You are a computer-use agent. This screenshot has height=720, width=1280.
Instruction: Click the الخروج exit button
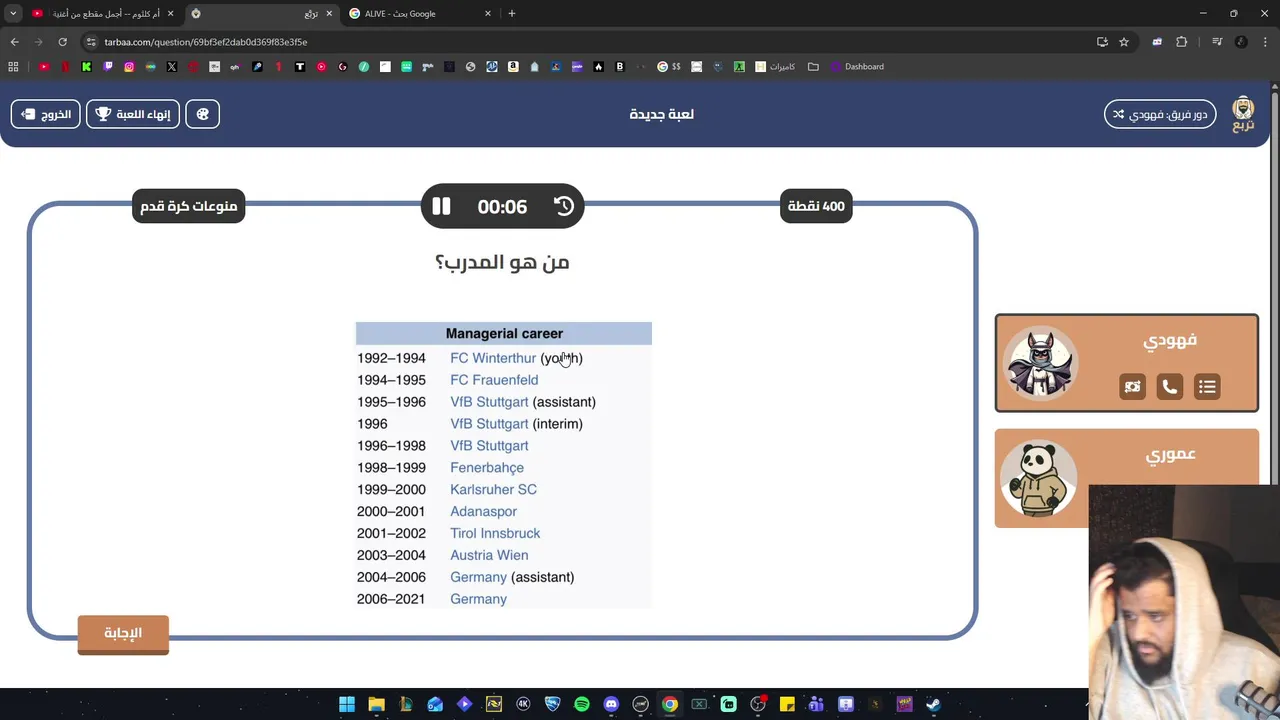coord(46,114)
